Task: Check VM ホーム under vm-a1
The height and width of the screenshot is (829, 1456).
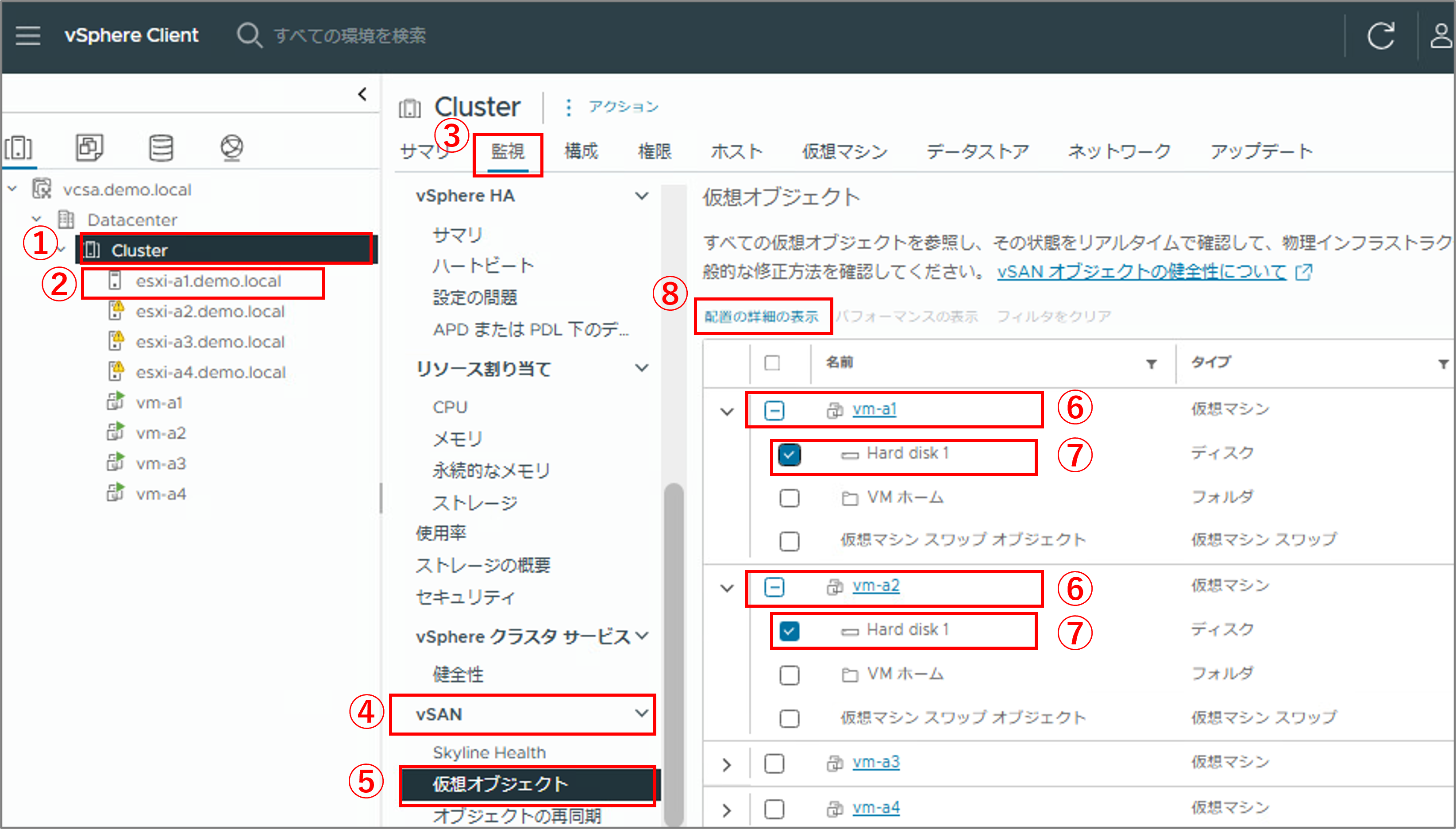Action: [789, 498]
